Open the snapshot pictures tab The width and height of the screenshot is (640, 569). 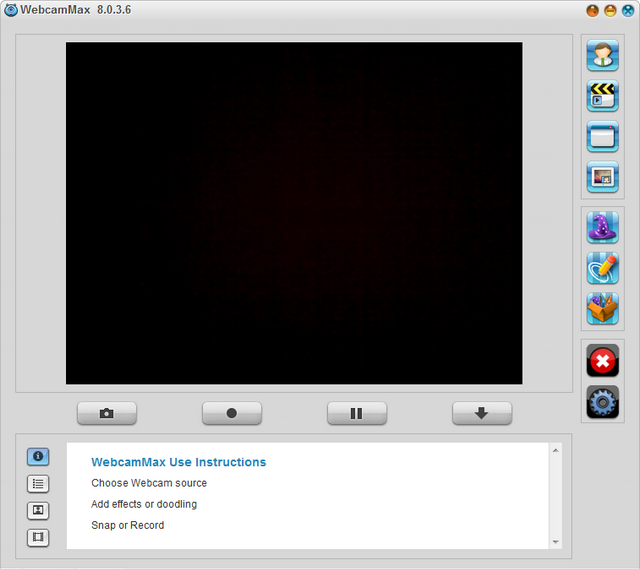pos(38,510)
